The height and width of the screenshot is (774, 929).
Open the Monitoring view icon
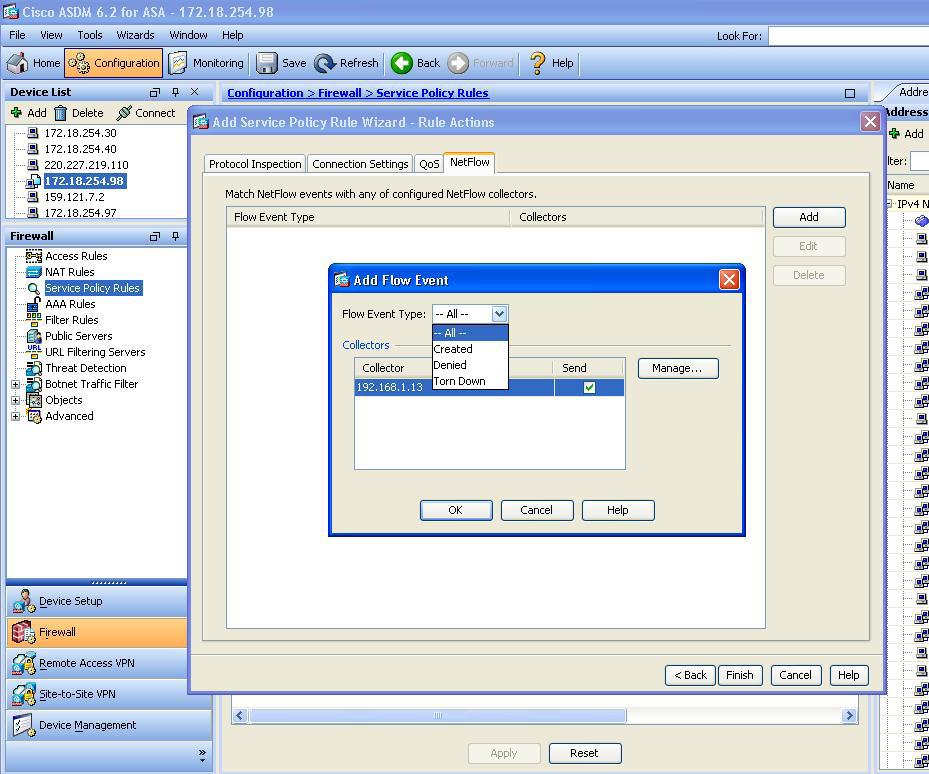click(178, 63)
